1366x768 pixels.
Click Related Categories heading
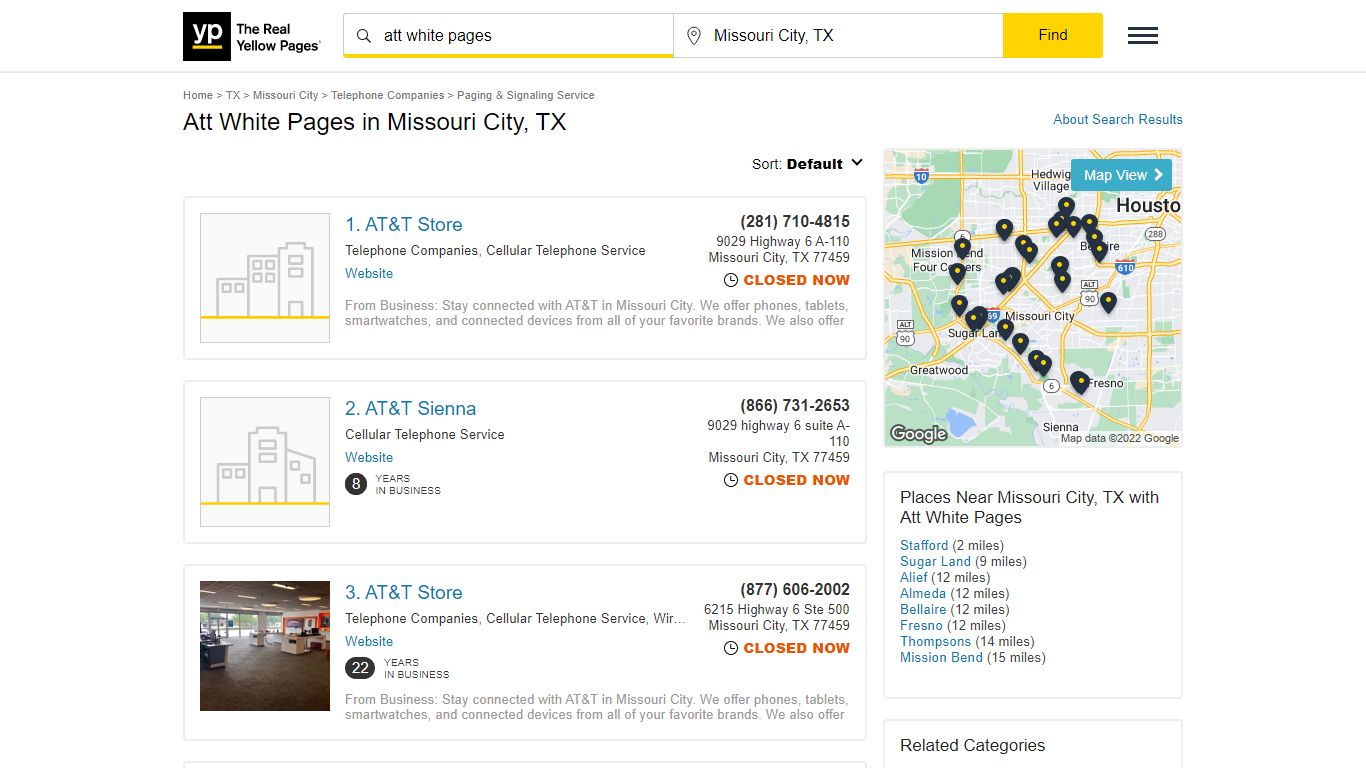click(x=972, y=746)
